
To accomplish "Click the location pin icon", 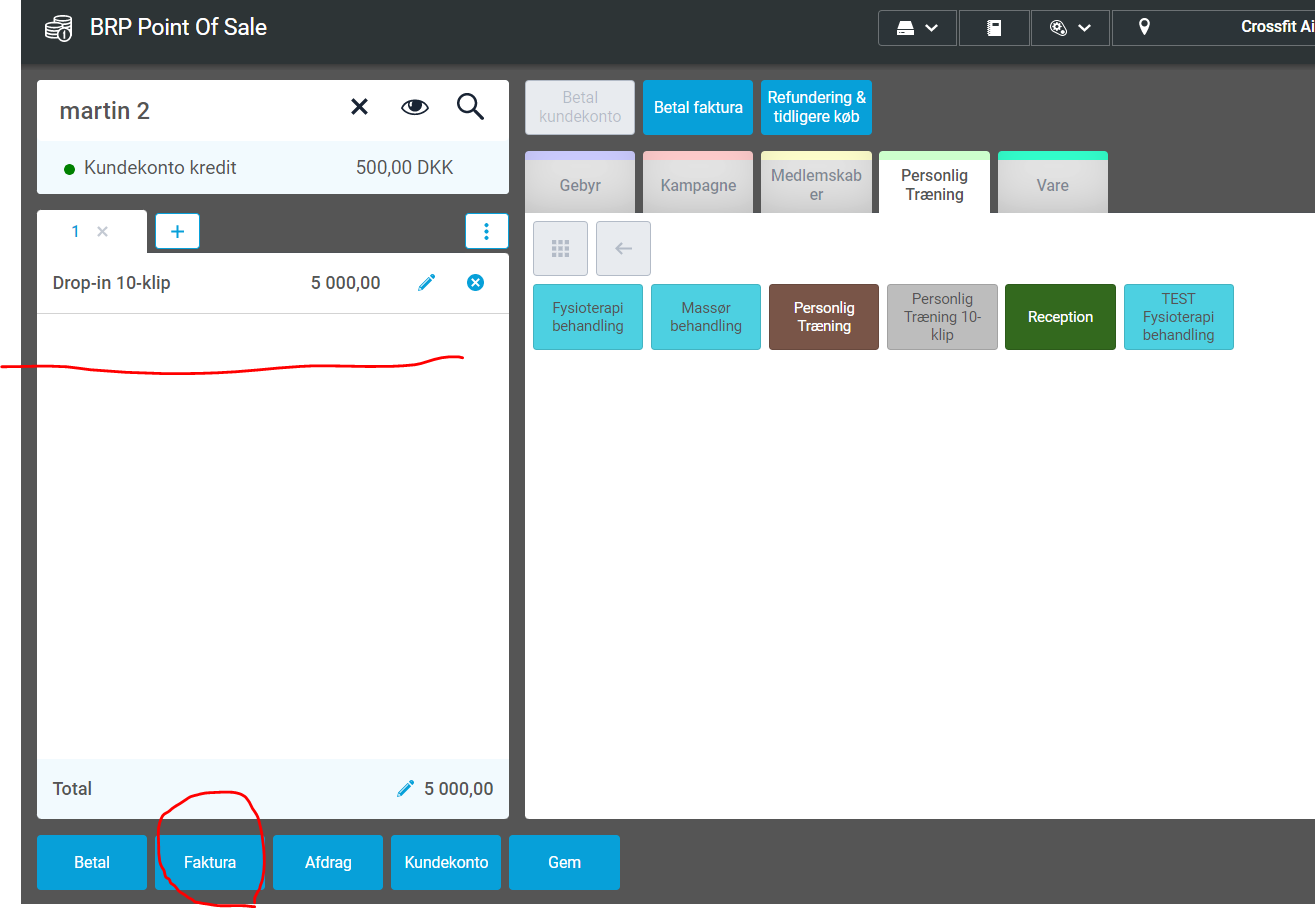I will click(x=1144, y=27).
